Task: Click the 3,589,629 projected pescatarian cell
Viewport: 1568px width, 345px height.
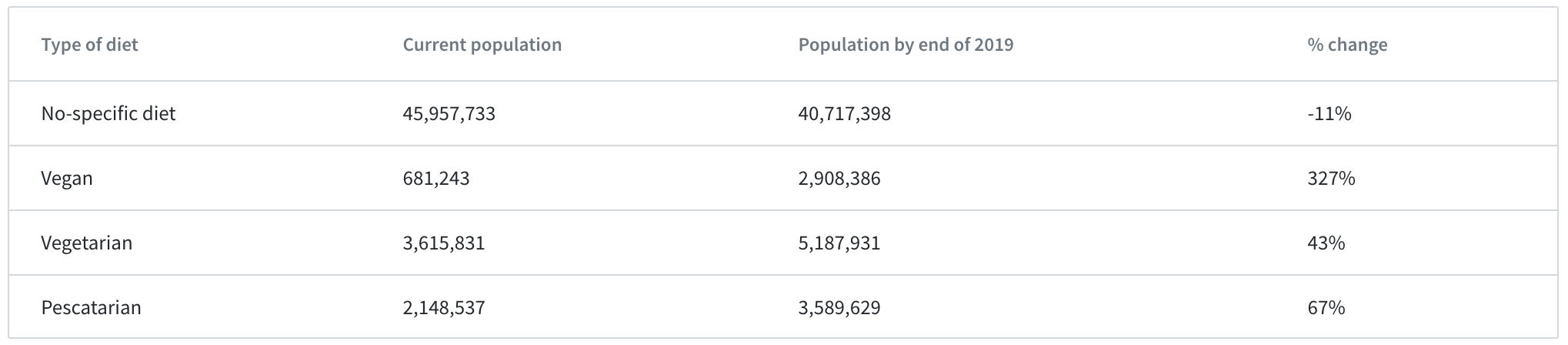Action: point(839,308)
